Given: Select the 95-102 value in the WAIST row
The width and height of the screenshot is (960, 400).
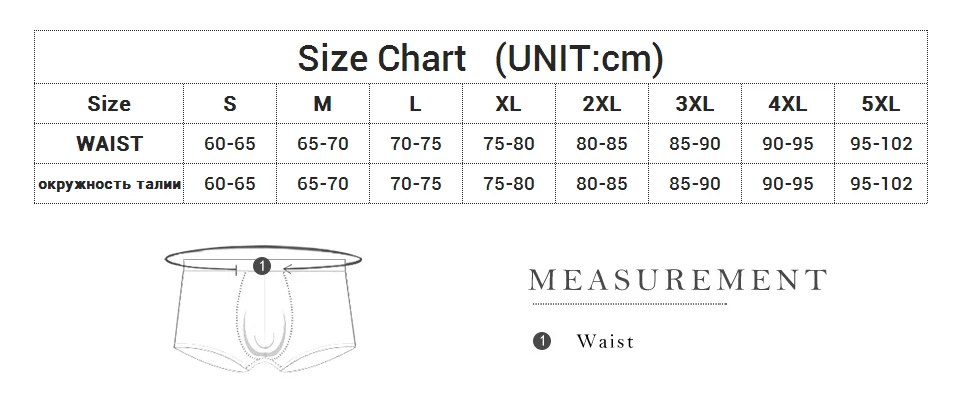Looking at the screenshot, I should (880, 143).
